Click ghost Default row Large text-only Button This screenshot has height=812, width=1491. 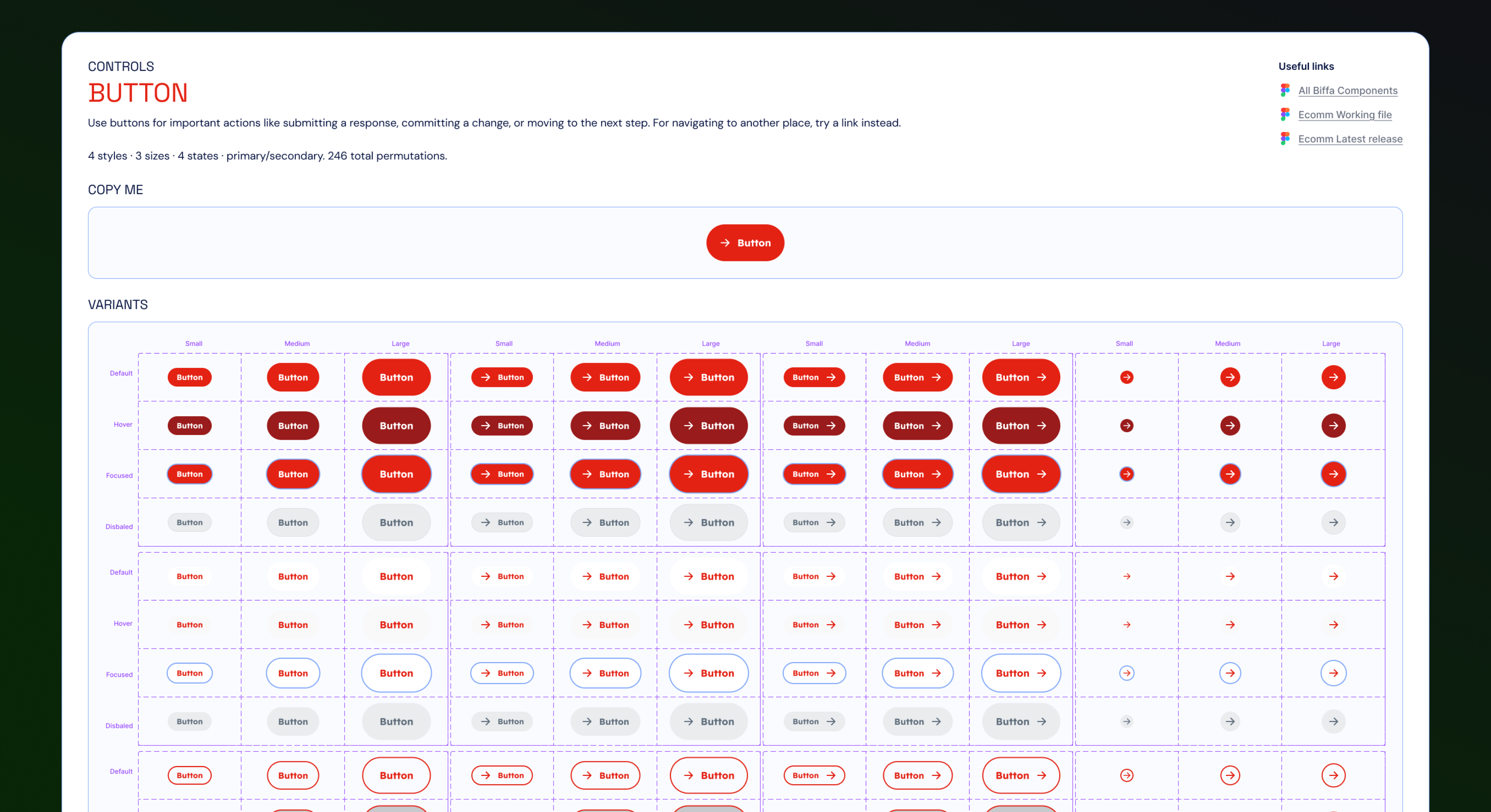point(396,576)
